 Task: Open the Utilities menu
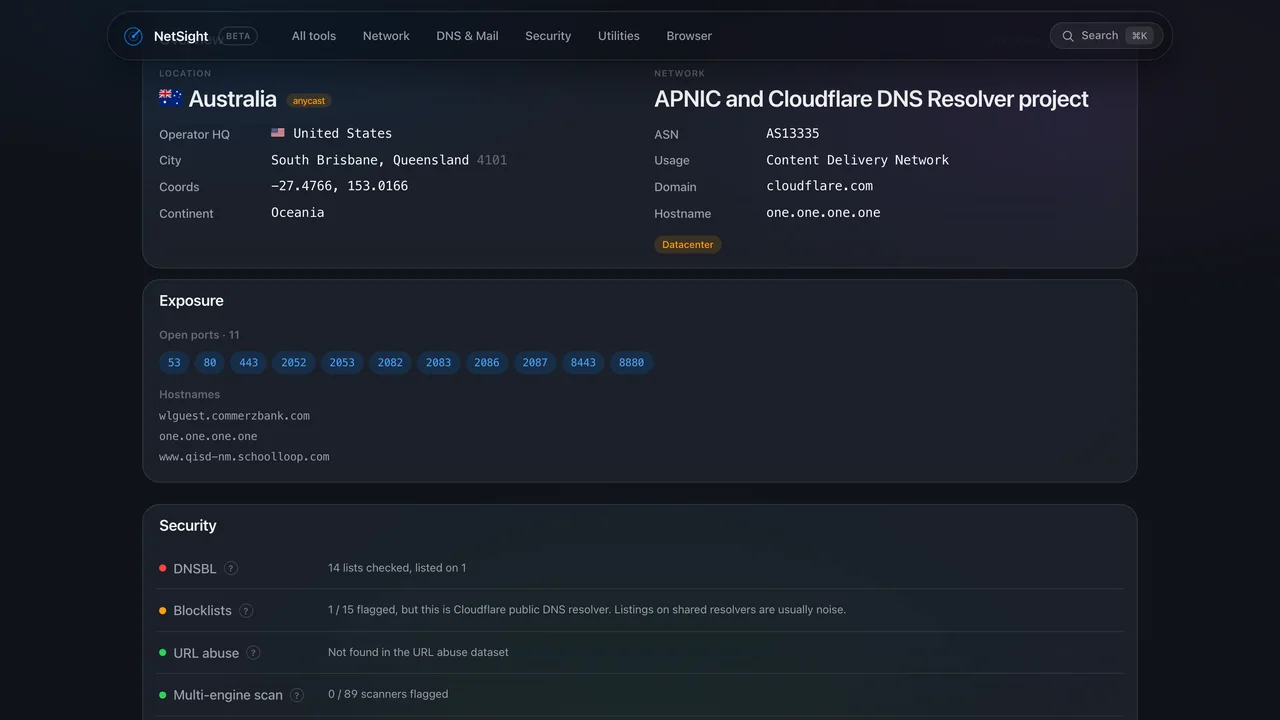pyautogui.click(x=619, y=36)
